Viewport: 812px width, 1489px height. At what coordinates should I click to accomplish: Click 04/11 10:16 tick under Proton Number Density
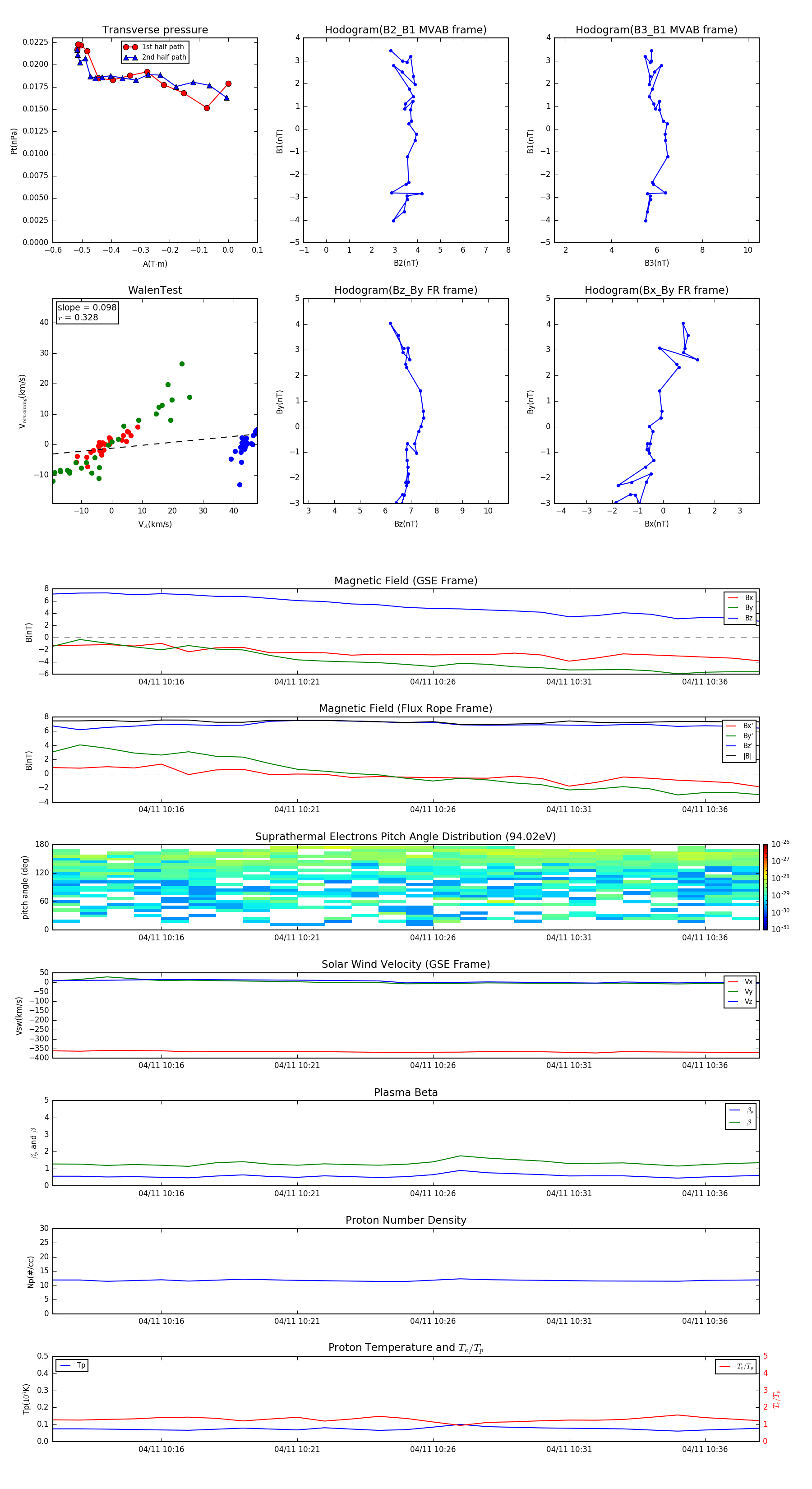pos(161,1321)
